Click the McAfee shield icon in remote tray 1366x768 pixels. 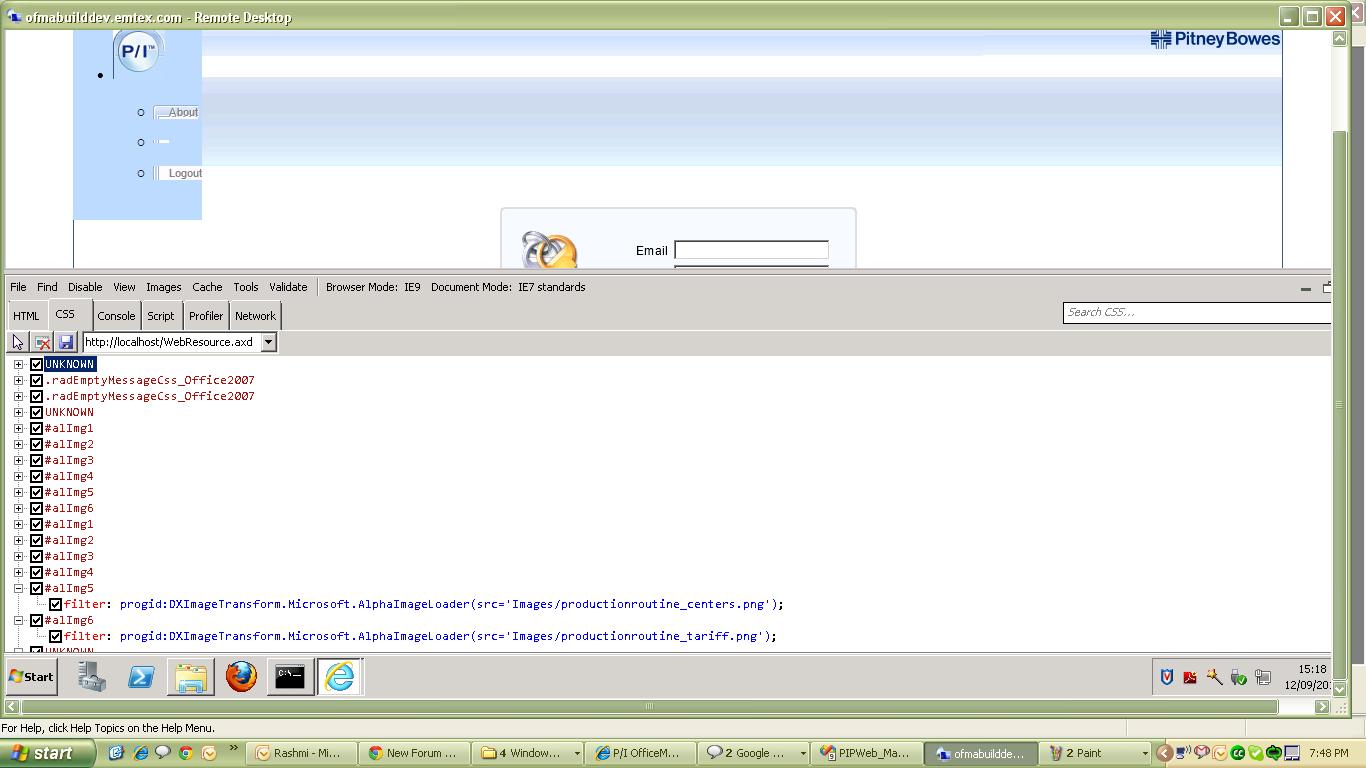click(x=1166, y=677)
